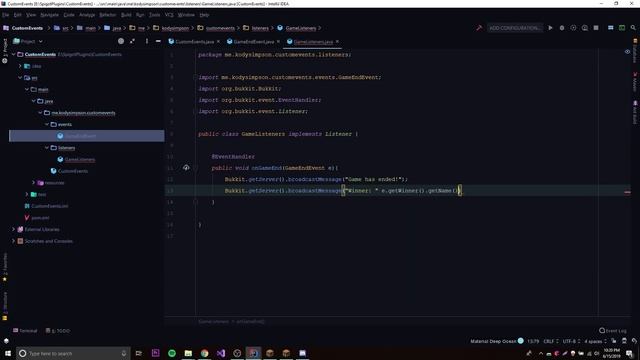
Task: Open Windows Start button
Action: pyautogui.click(x=8, y=353)
